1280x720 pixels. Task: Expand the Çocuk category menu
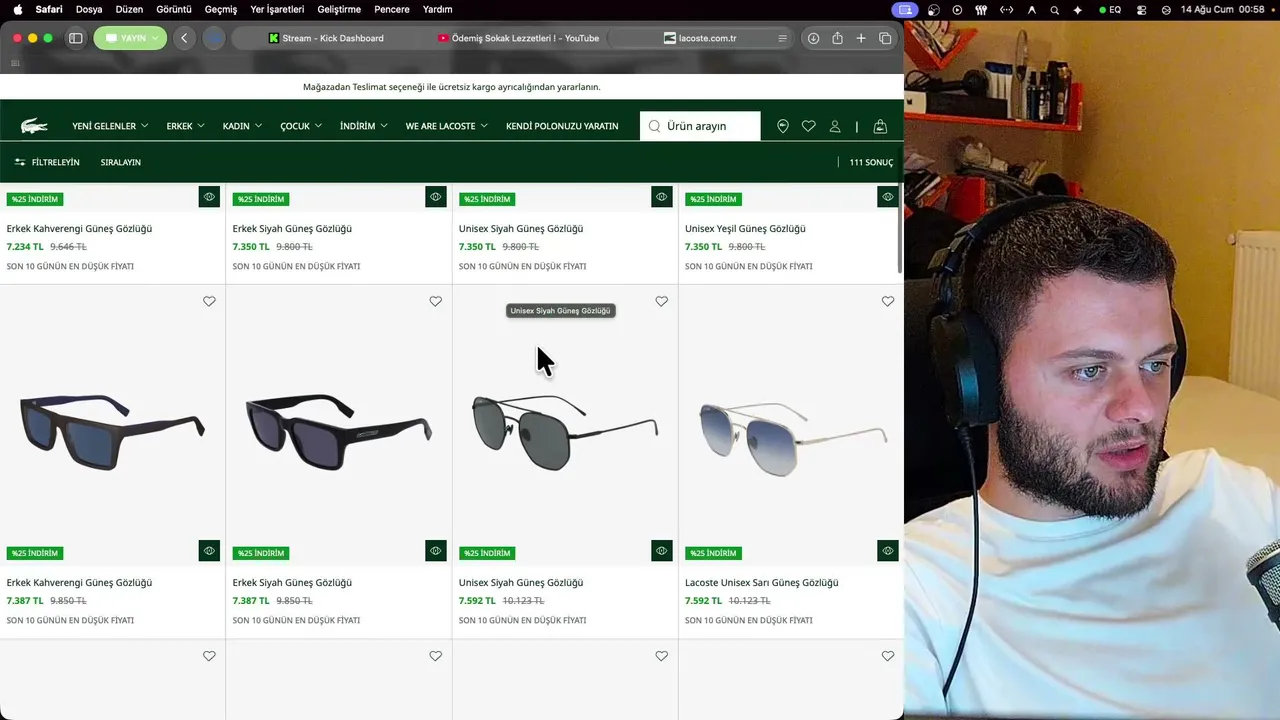[x=301, y=126]
